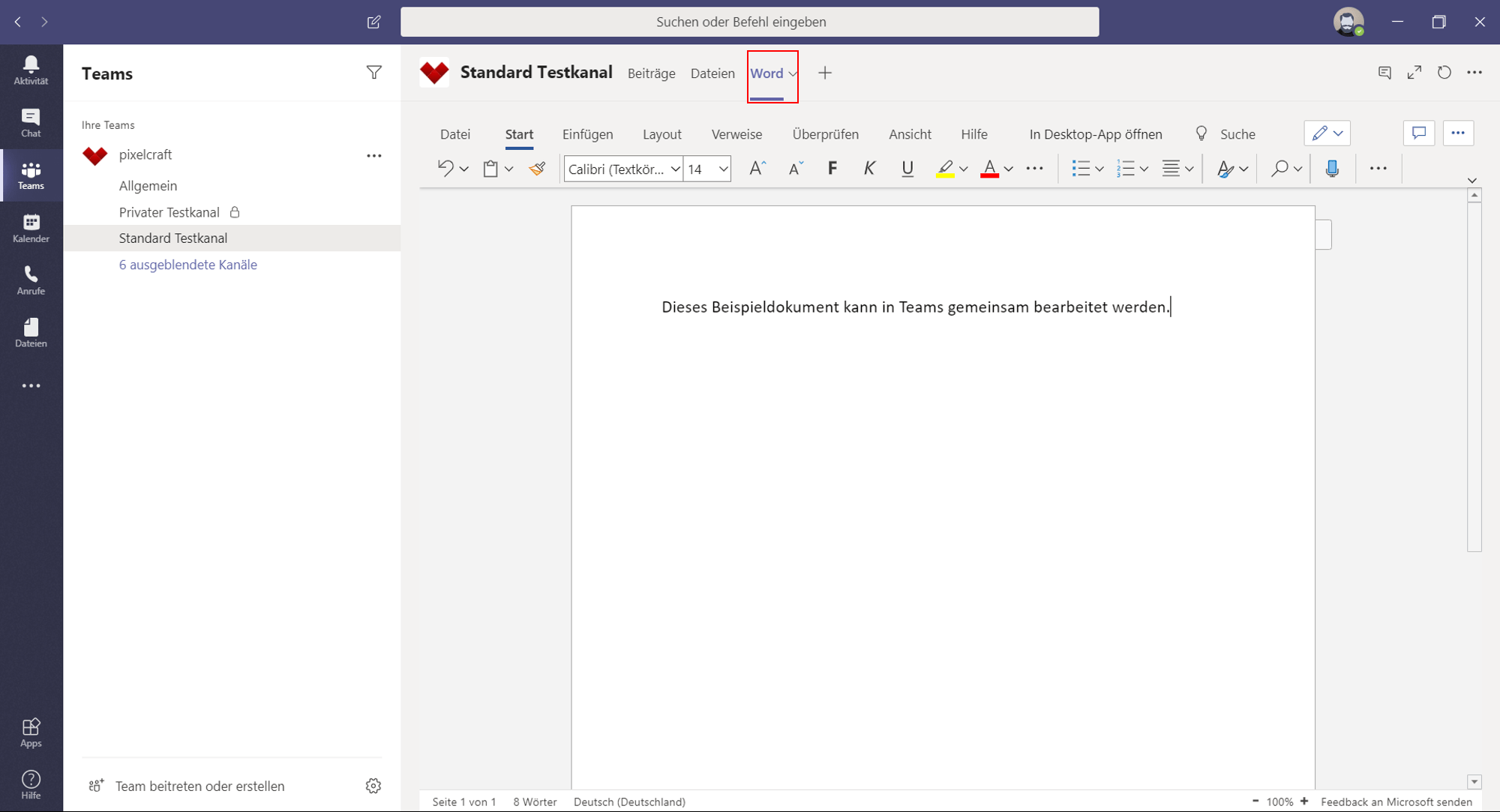The height and width of the screenshot is (812, 1500).
Task: Open Hilfe in the left rail
Action: 31,785
